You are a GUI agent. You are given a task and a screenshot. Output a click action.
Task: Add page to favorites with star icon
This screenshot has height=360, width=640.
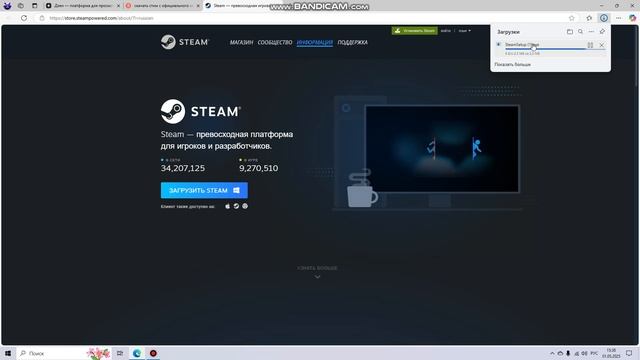(571, 18)
